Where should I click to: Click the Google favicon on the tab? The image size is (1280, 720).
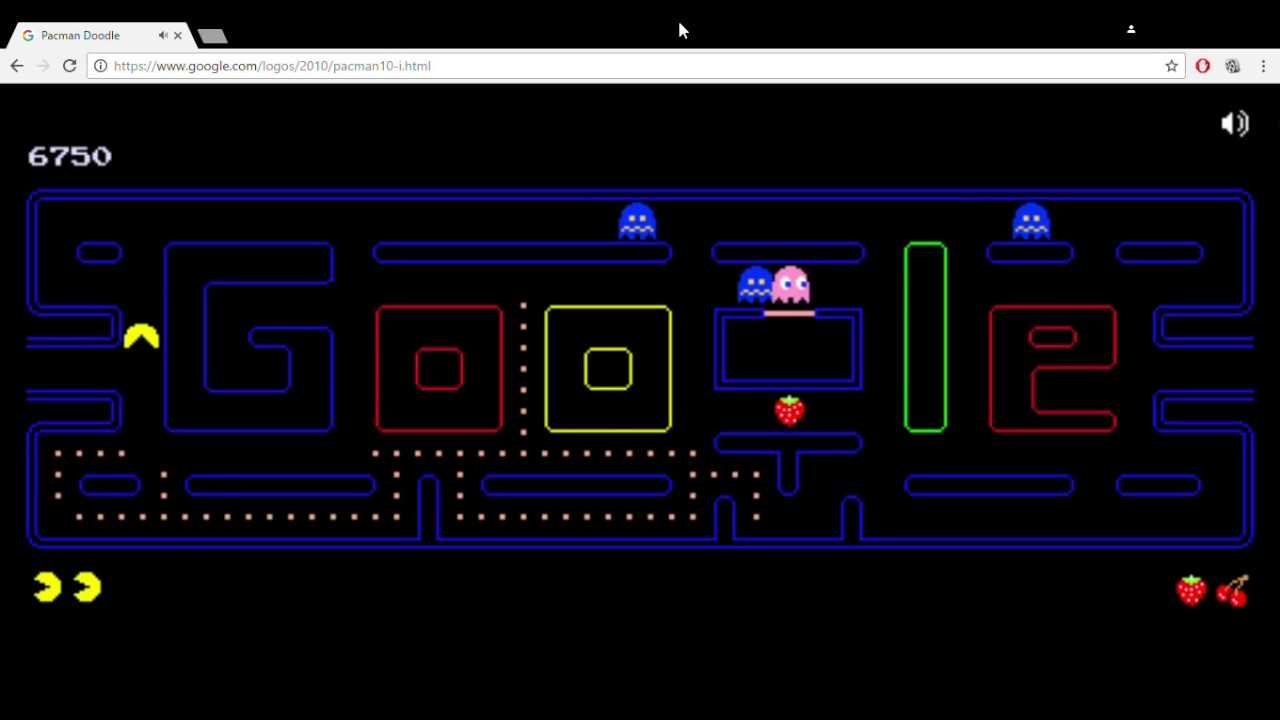28,35
